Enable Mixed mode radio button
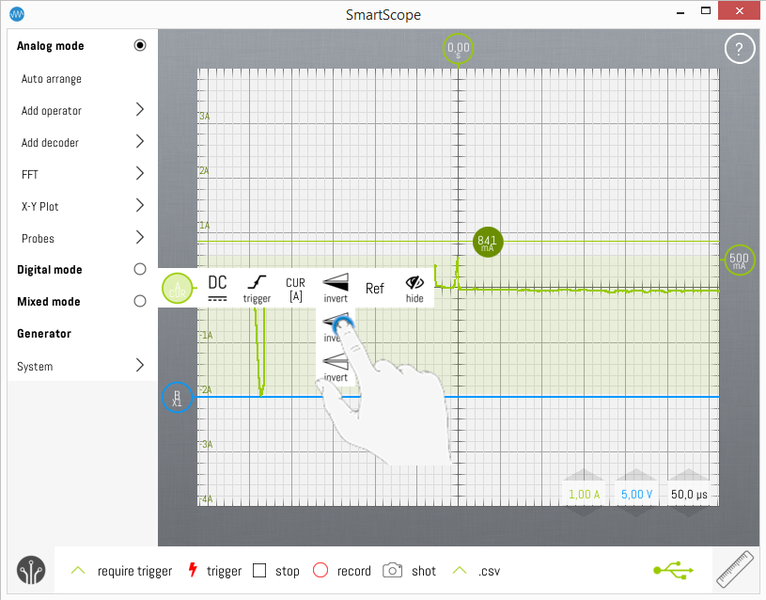 coord(140,302)
